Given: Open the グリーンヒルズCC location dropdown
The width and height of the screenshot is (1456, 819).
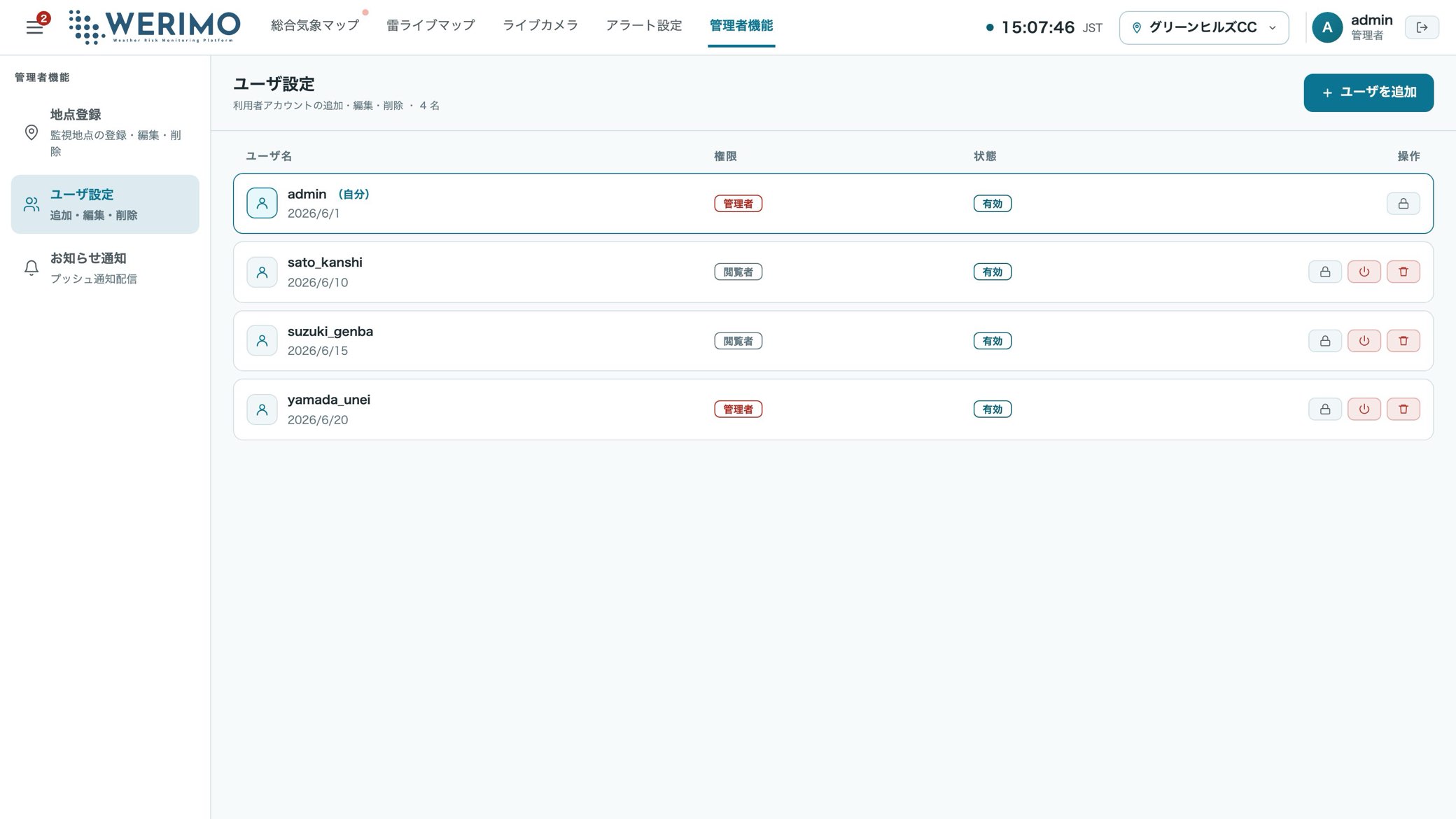Looking at the screenshot, I should point(1203,27).
